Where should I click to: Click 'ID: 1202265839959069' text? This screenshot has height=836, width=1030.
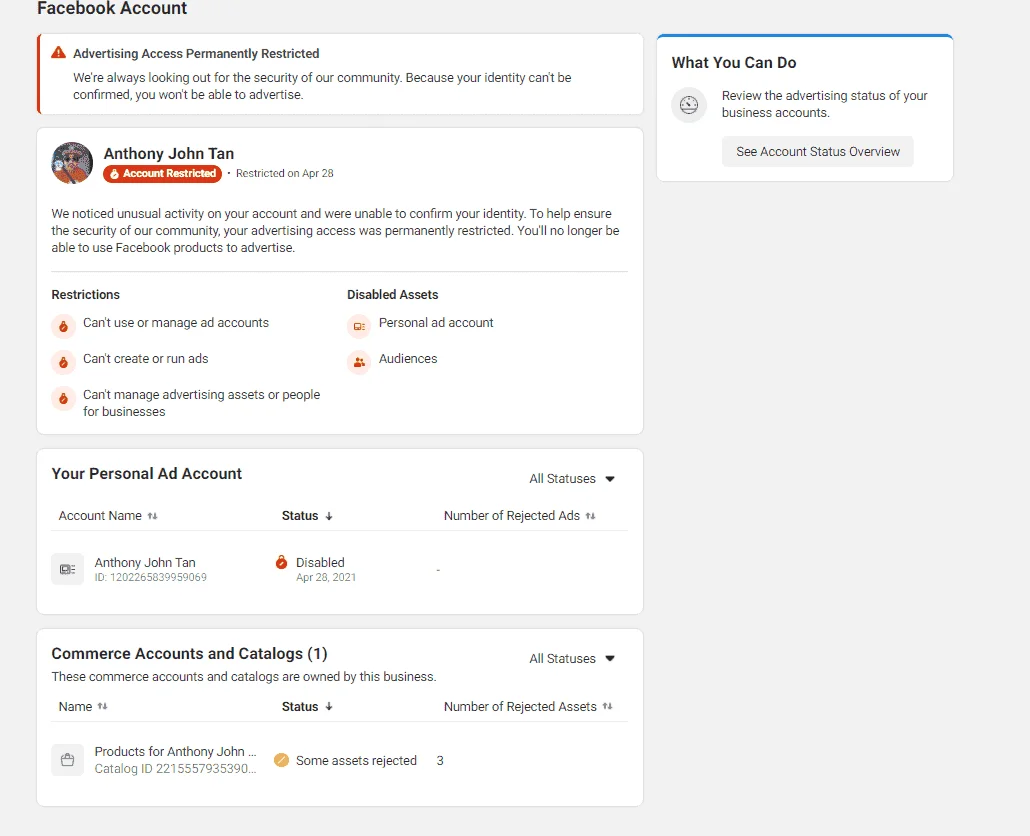150,577
